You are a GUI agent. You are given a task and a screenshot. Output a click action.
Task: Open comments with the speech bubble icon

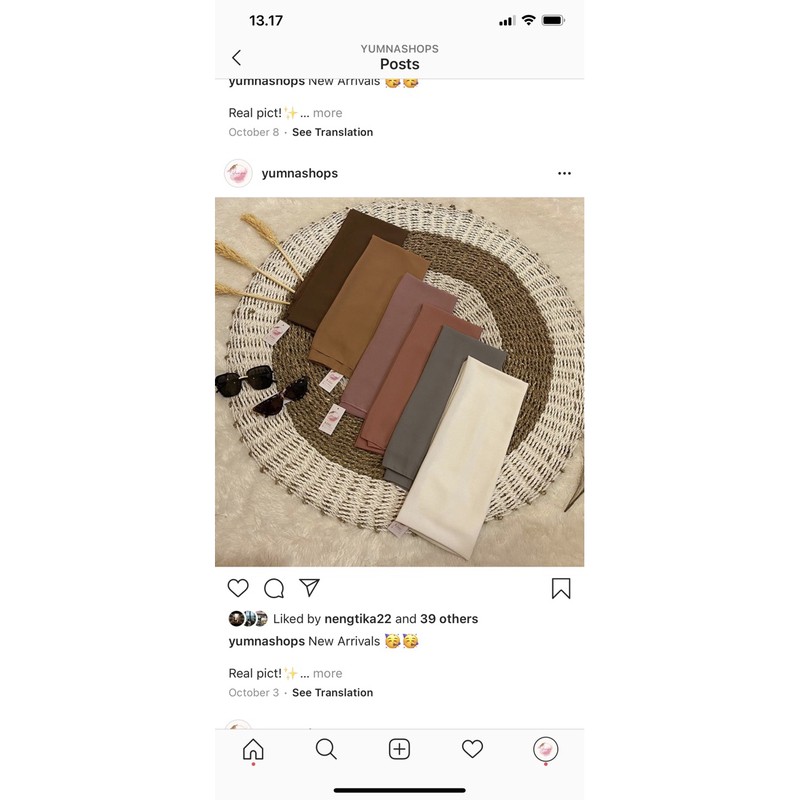[x=274, y=588]
